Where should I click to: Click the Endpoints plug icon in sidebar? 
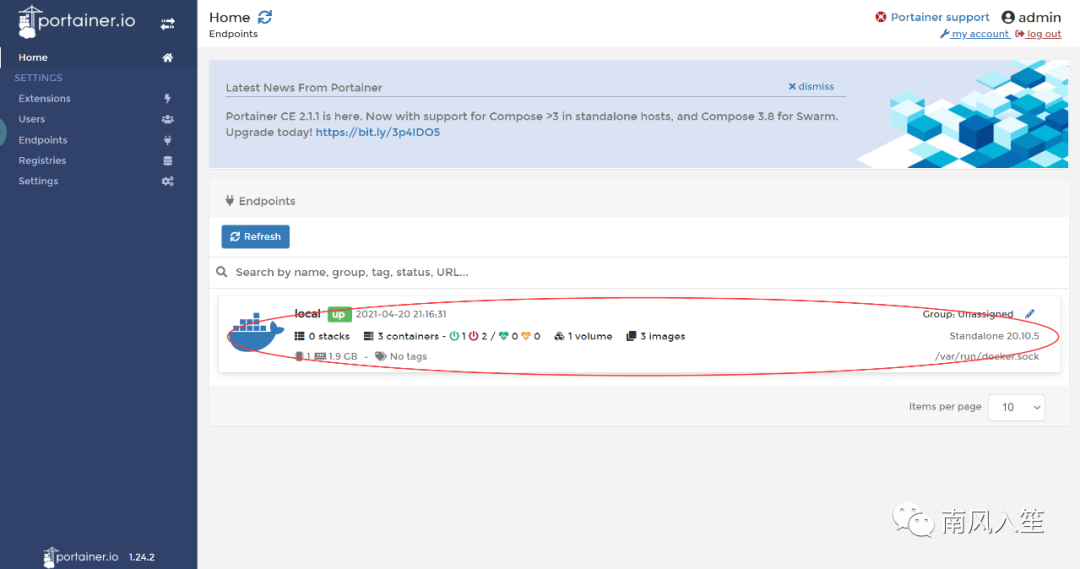(167, 140)
